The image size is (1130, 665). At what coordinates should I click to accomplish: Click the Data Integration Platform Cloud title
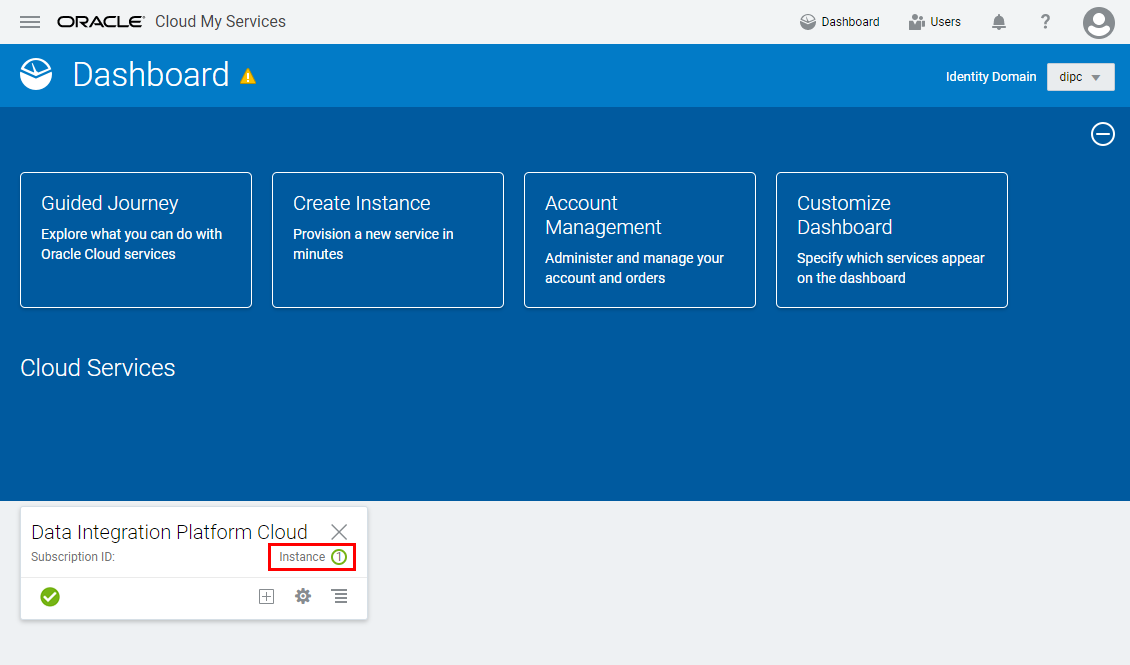pos(169,532)
